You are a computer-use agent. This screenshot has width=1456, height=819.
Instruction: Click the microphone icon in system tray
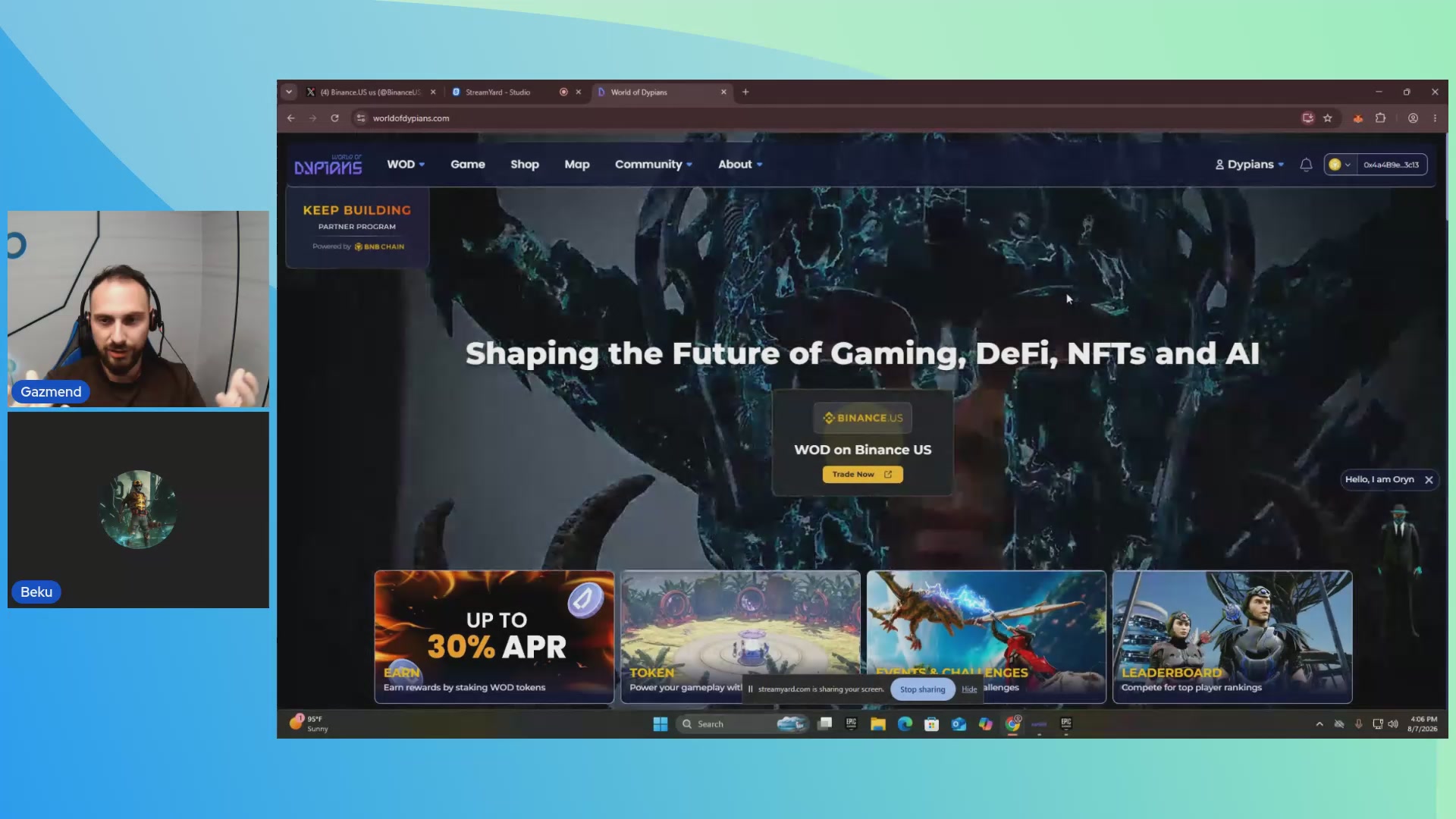pyautogui.click(x=1358, y=724)
